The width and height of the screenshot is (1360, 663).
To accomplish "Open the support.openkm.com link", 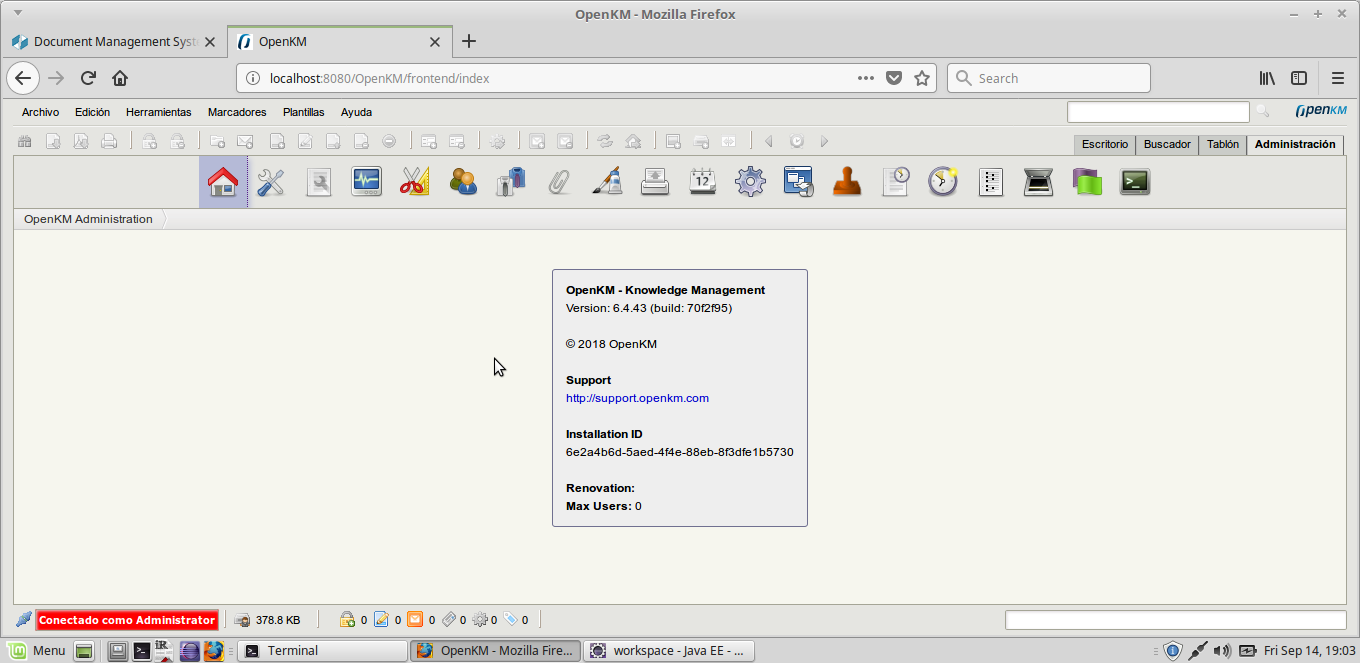I will pos(637,398).
